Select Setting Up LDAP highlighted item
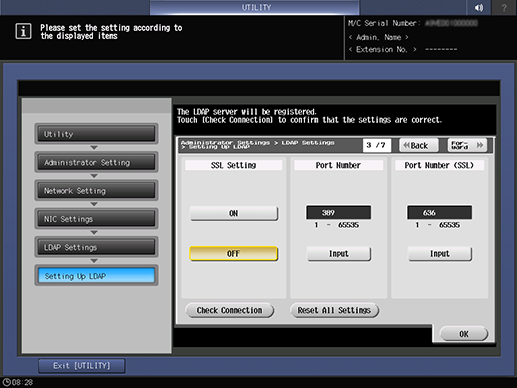The height and width of the screenshot is (388, 517). (x=96, y=276)
